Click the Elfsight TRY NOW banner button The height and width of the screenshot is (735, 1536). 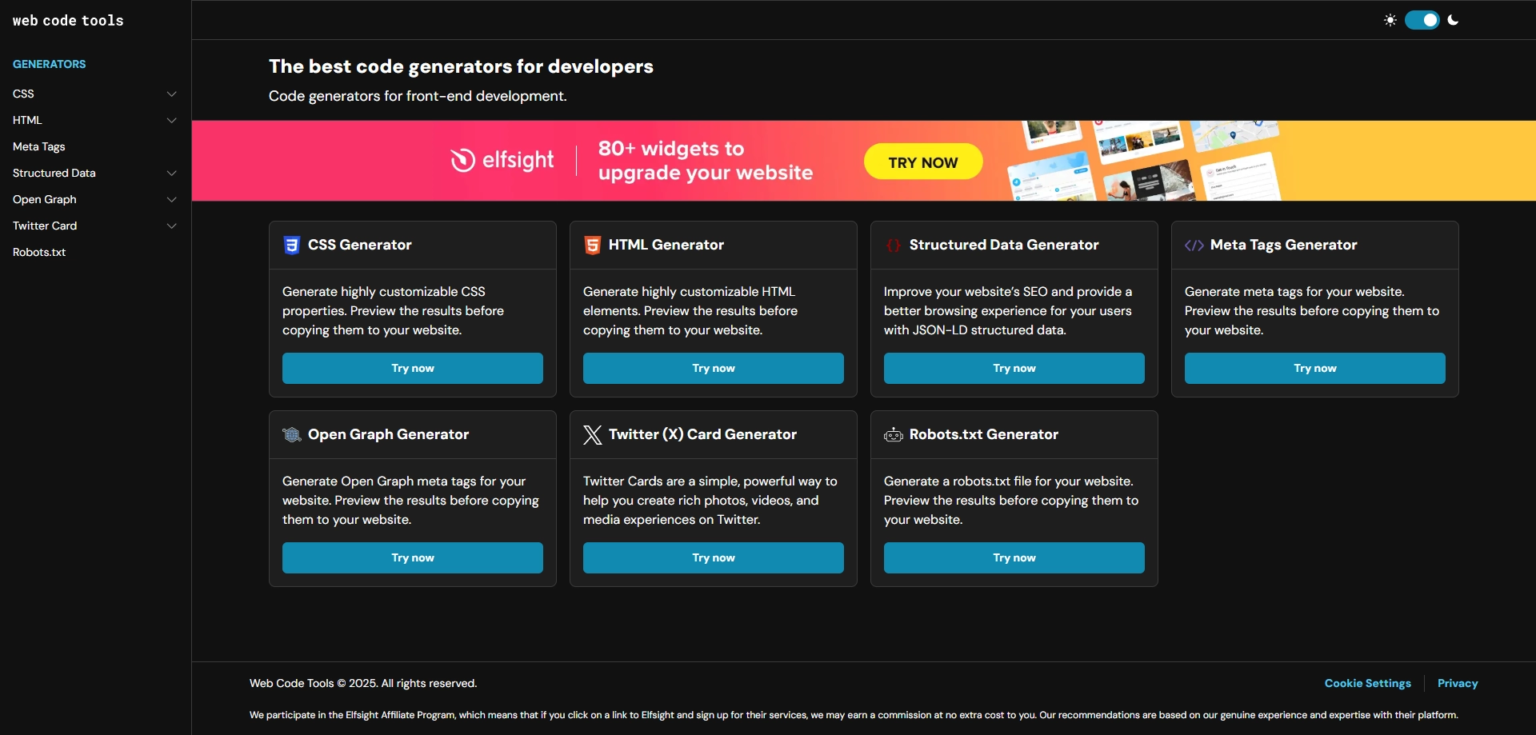(922, 162)
